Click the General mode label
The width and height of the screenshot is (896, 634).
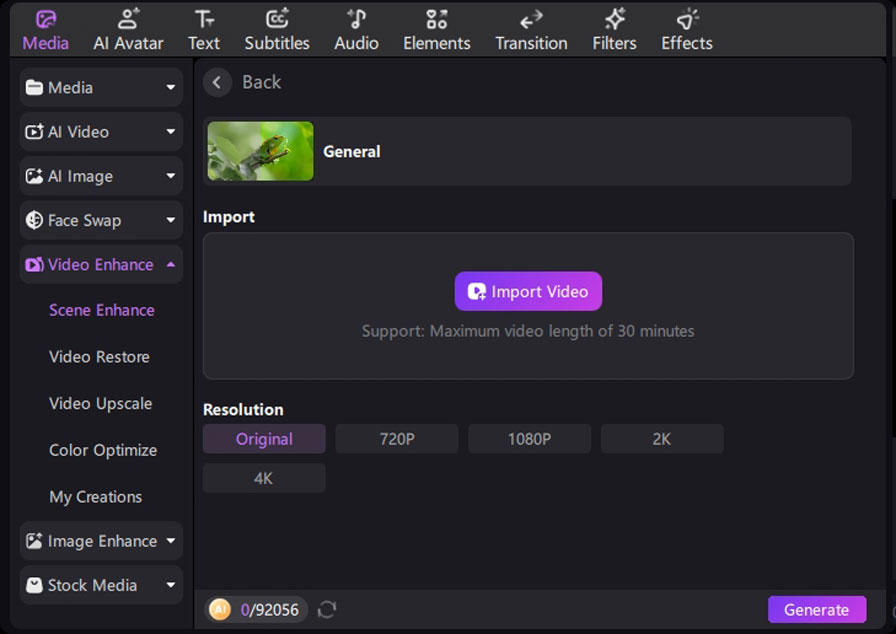pyautogui.click(x=352, y=151)
